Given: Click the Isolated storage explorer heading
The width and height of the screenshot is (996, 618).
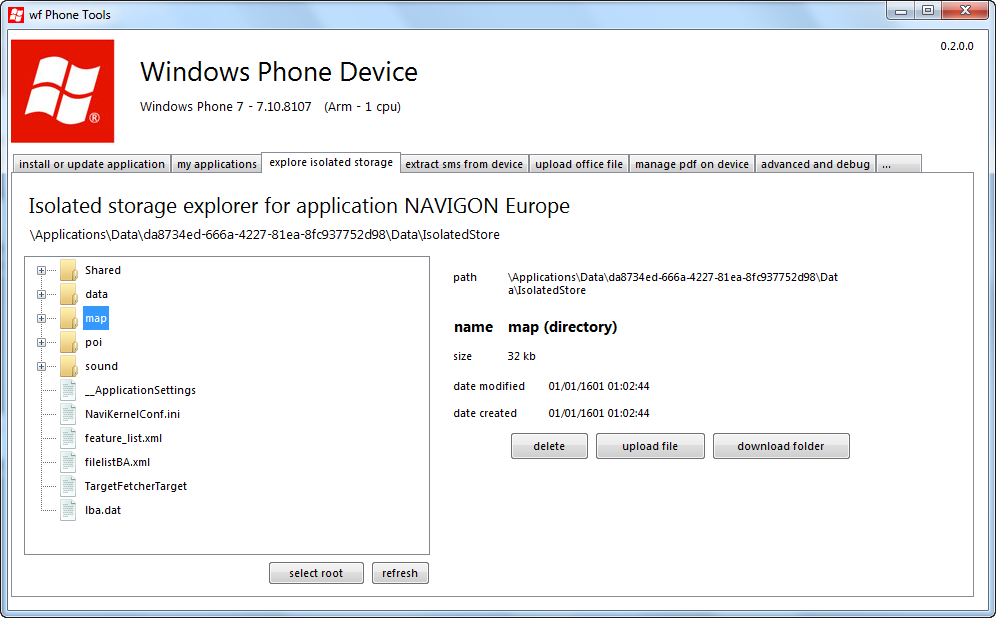Looking at the screenshot, I should tap(299, 206).
